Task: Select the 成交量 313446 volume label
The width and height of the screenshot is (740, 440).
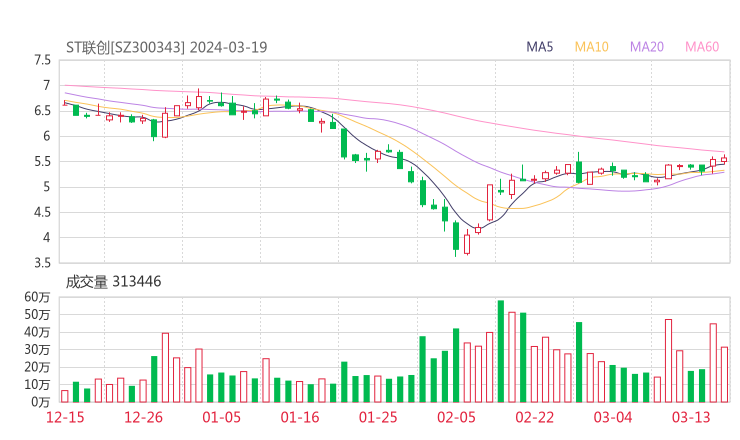Action: [114, 282]
